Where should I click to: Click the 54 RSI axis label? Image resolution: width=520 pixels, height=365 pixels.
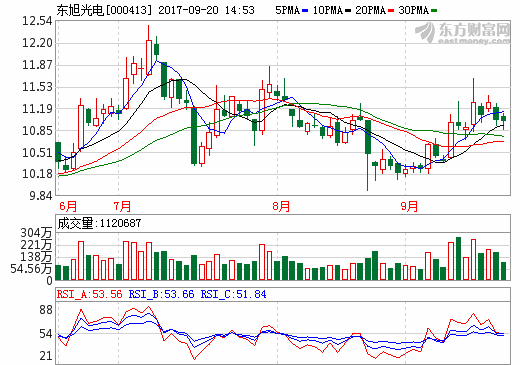tap(46, 334)
